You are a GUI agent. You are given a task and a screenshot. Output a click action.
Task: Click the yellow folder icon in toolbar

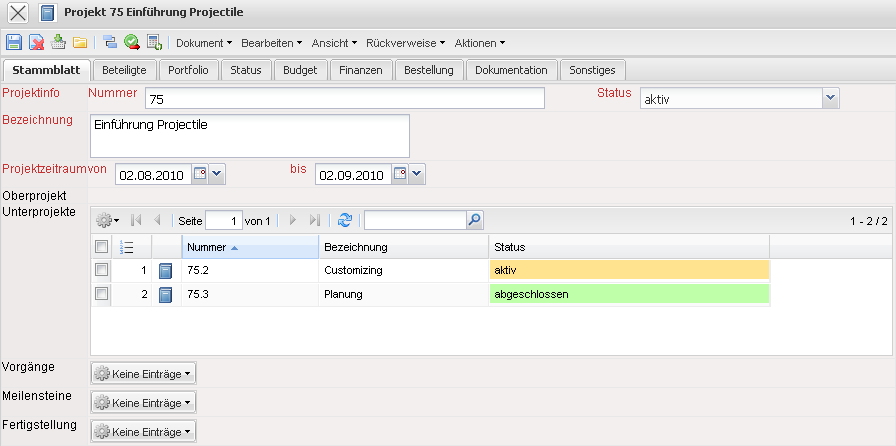[x=80, y=42]
